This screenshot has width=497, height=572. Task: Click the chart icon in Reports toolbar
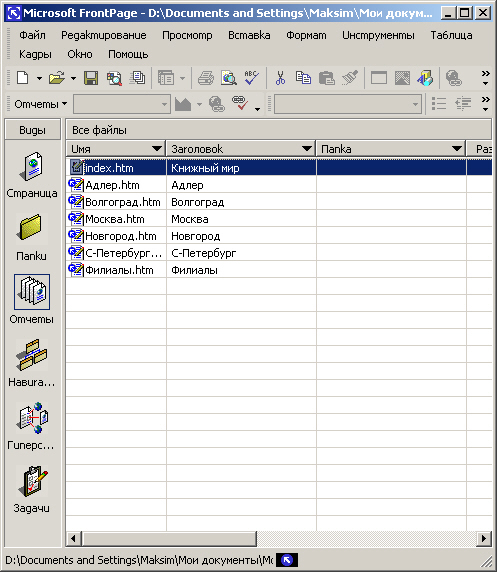(x=183, y=104)
